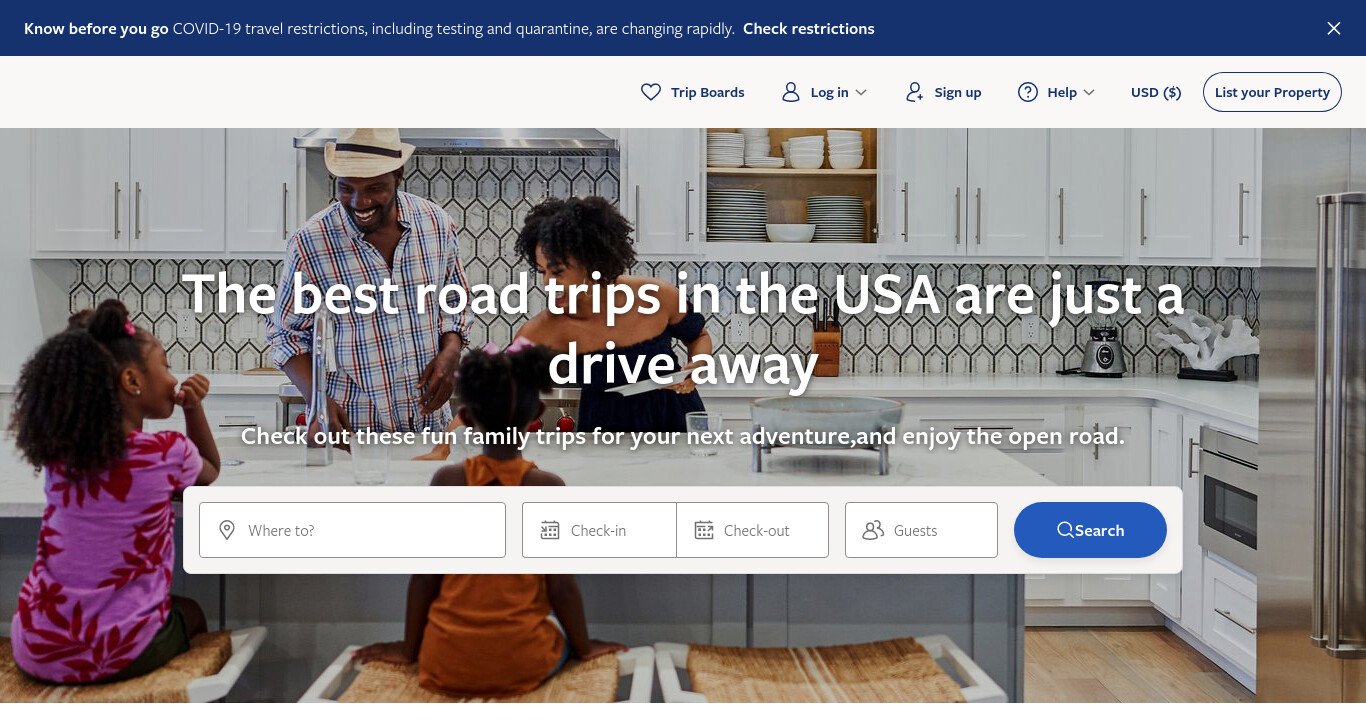Viewport: 1366px width, 728px height.
Task: Click the 'Know before you go' text
Action: (96, 29)
